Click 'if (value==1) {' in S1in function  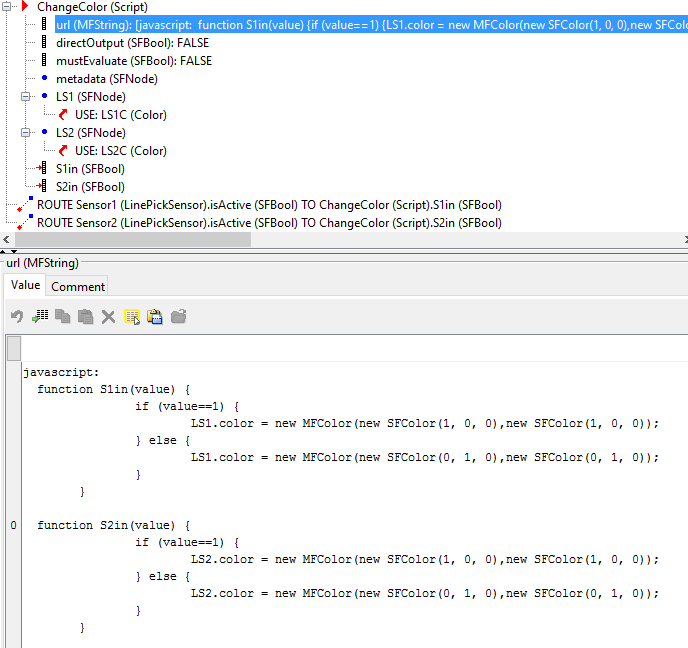187,406
